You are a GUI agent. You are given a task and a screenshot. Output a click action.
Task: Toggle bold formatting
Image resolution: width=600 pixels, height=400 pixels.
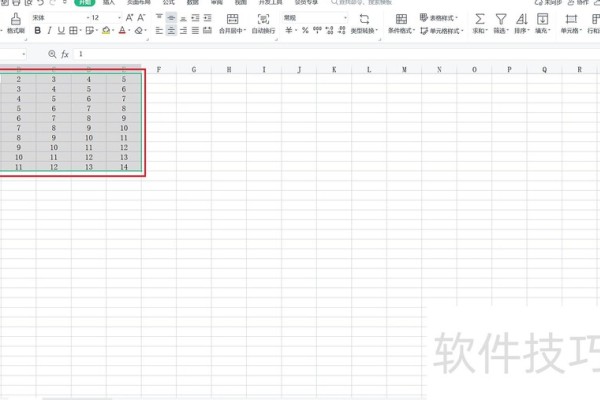(x=38, y=30)
